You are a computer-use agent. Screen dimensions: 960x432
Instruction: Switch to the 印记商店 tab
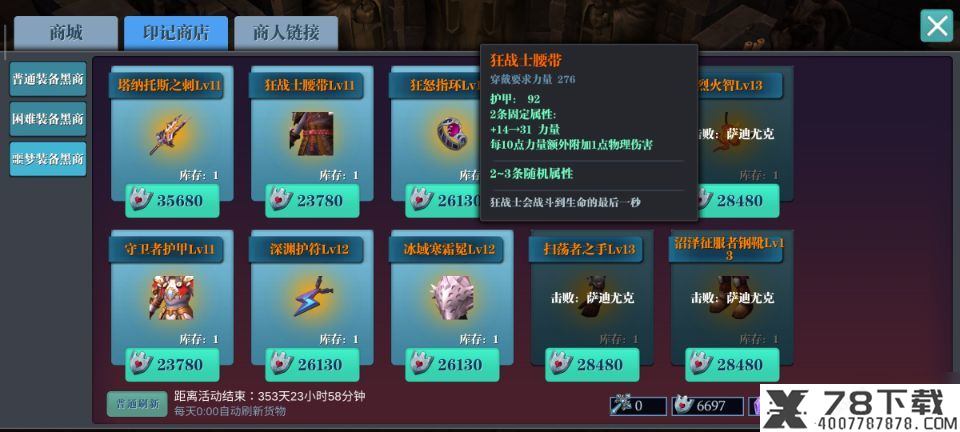click(x=176, y=32)
